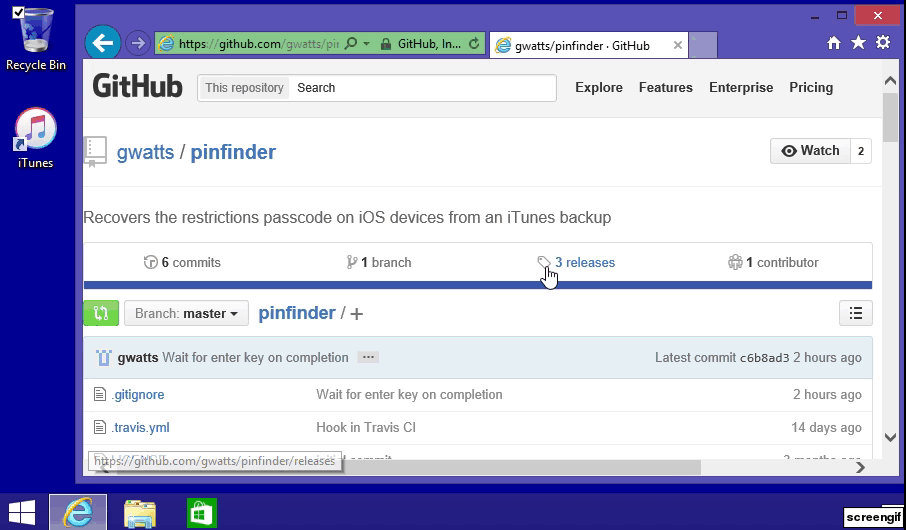Click the padlock security icon
906x530 pixels.
click(x=387, y=44)
